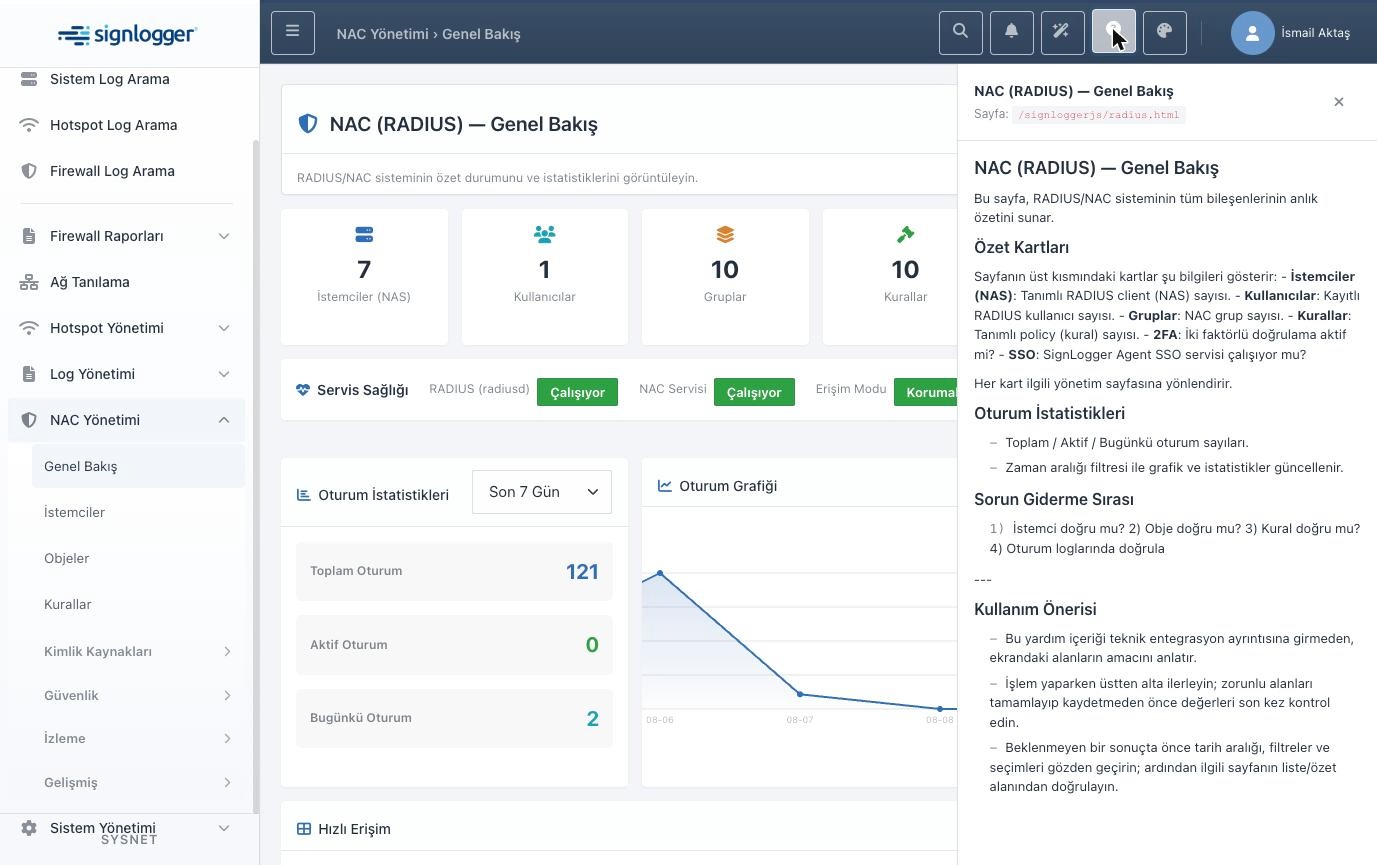This screenshot has width=1377, height=865.
Task: Click the 08-07 data point on Oturum Grafiği
Action: (x=800, y=694)
